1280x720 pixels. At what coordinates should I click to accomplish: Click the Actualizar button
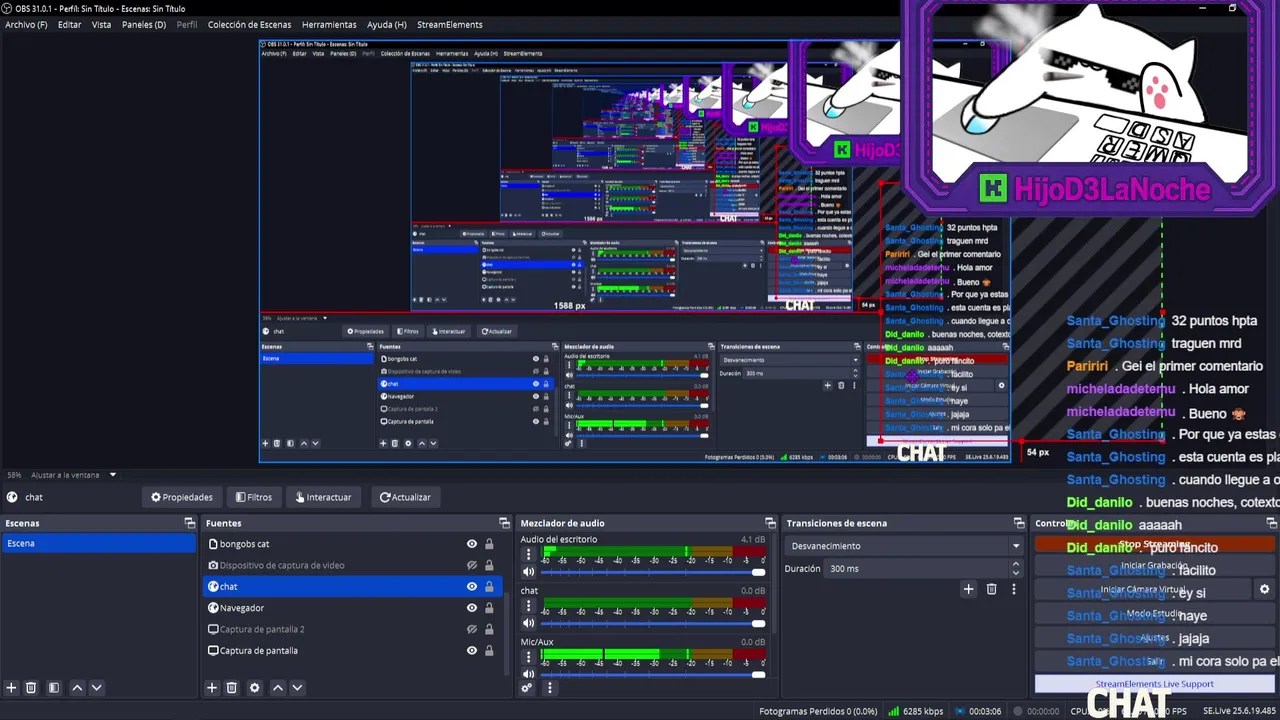pos(405,497)
